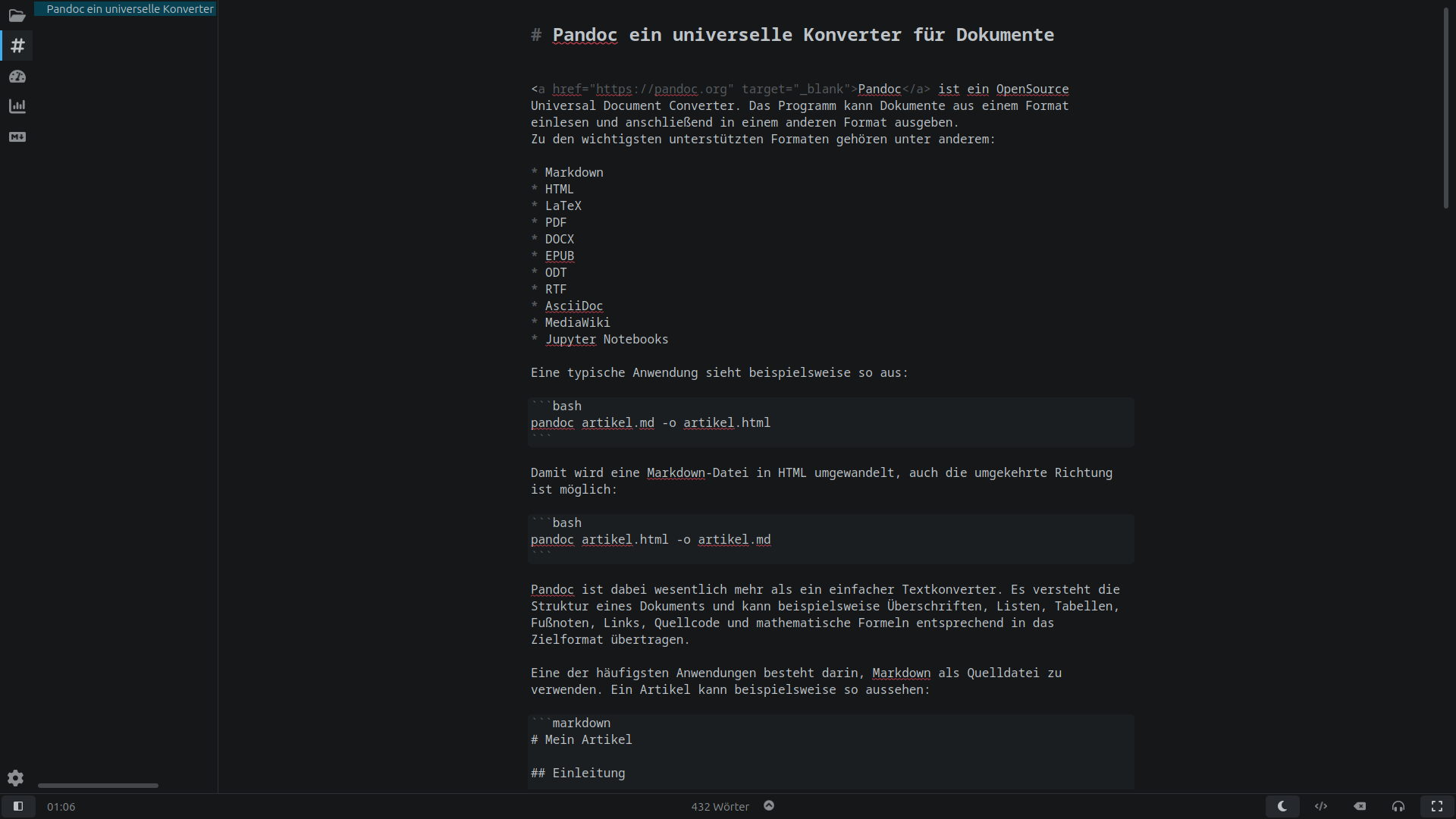The image size is (1456, 819).
Task: Click the word 'Zielformat' in the paragraph
Action: click(566, 639)
